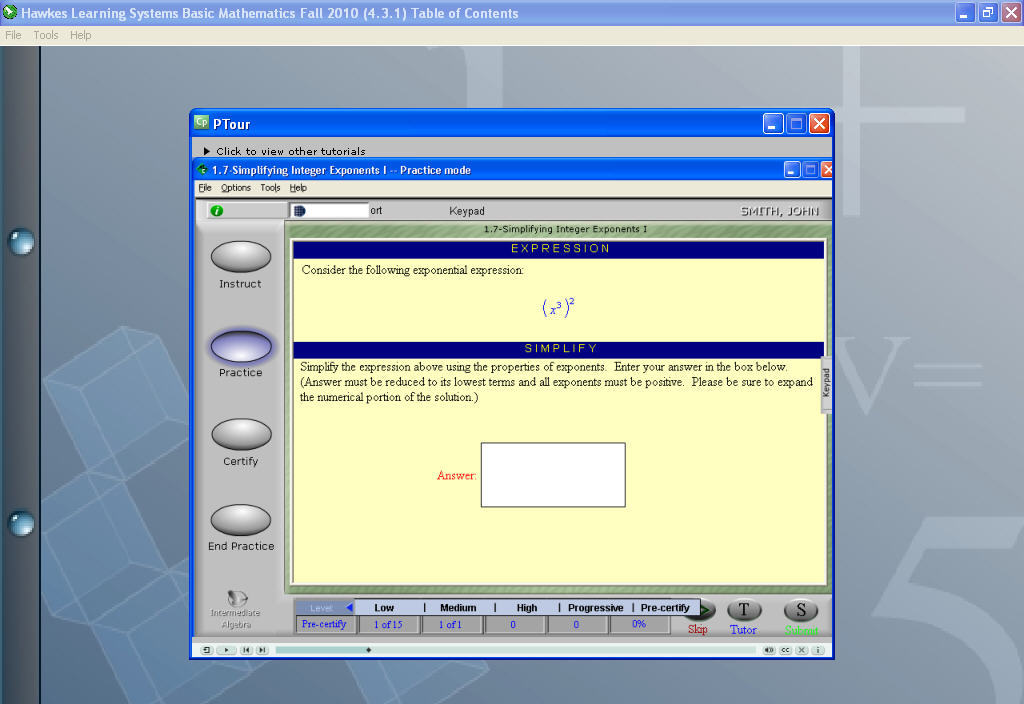Click the diamond playhead marker

click(368, 650)
